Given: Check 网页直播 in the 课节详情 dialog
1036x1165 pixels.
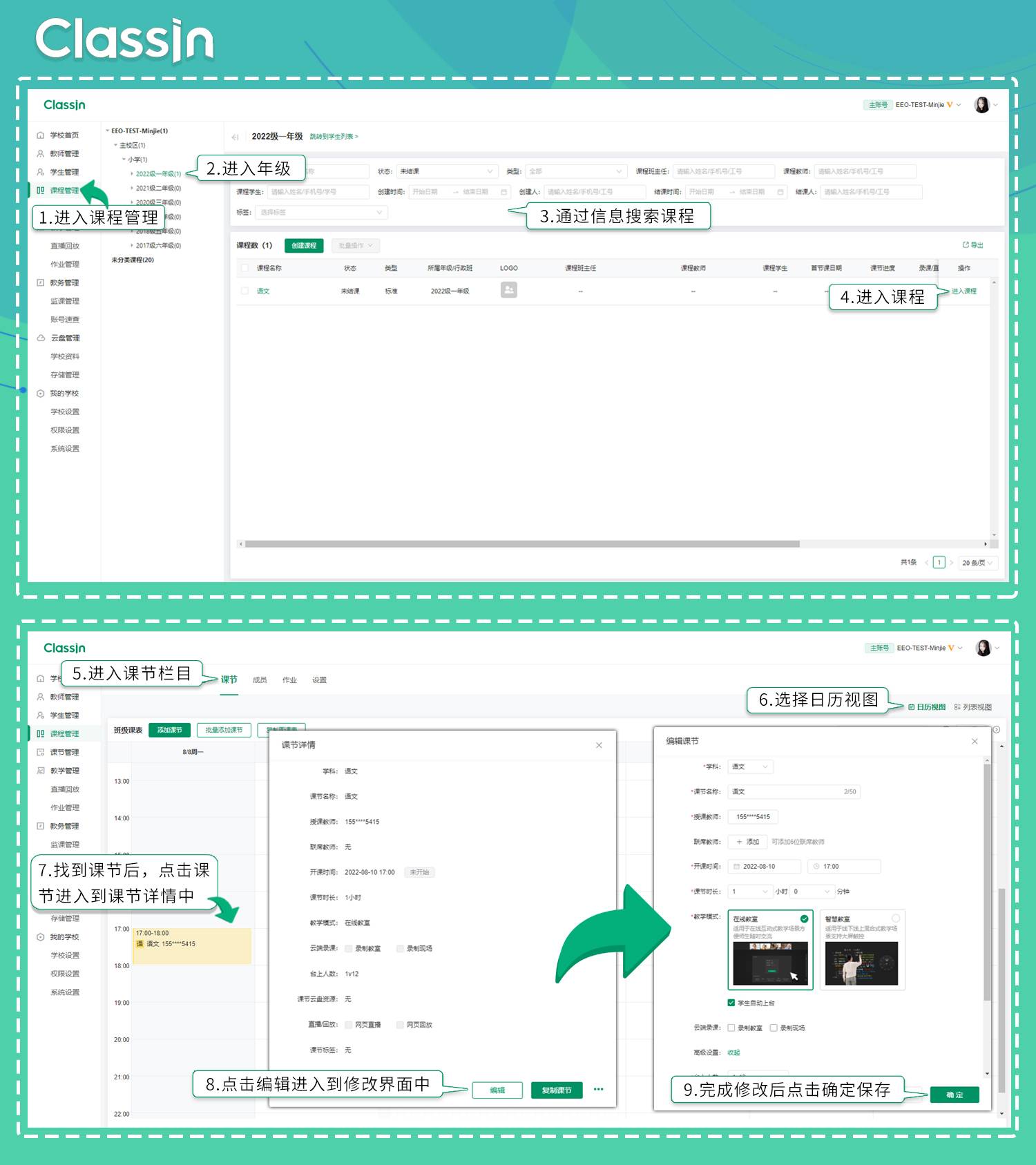Looking at the screenshot, I should [x=349, y=1025].
